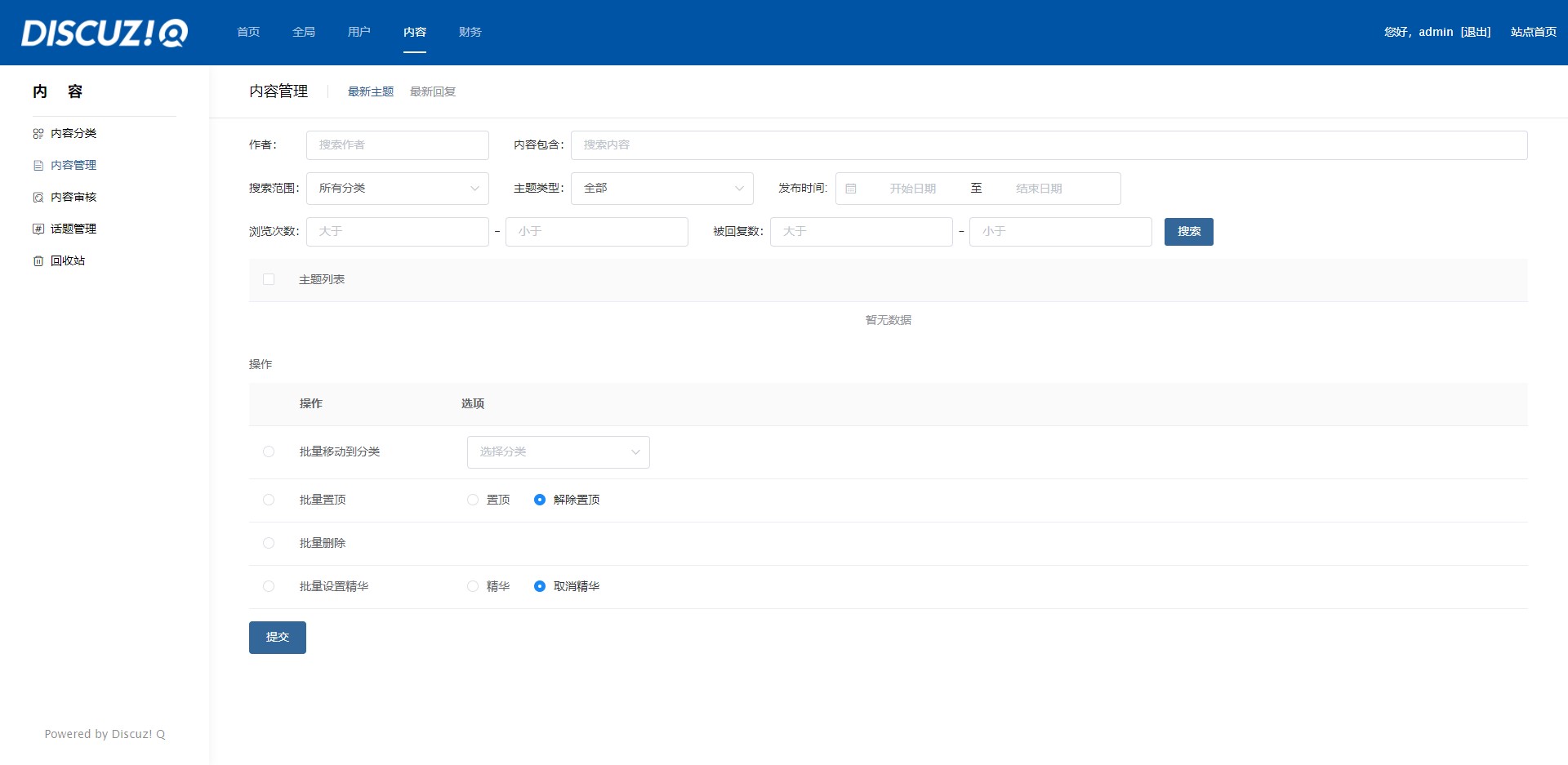This screenshot has height=765, width=1568.
Task: Open the 站点首页 link
Action: pyautogui.click(x=1534, y=32)
